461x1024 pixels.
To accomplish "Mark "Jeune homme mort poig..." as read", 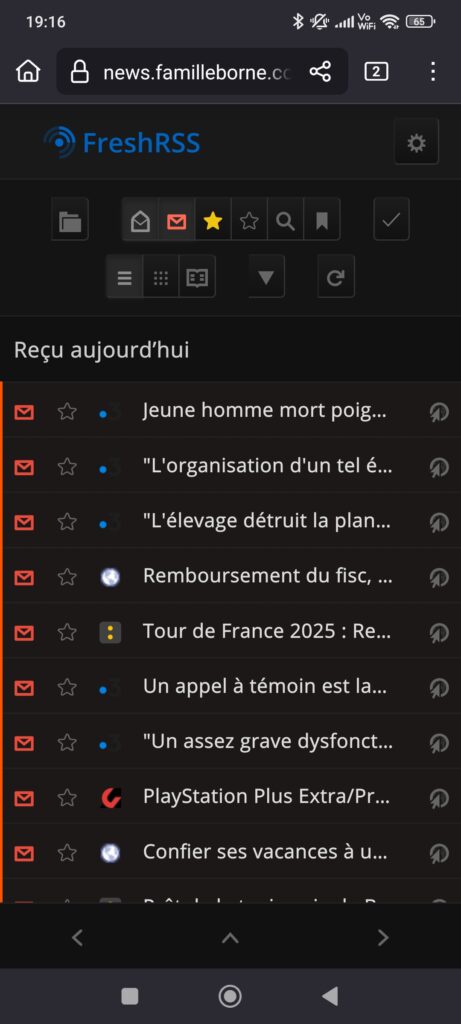I will (24, 412).
